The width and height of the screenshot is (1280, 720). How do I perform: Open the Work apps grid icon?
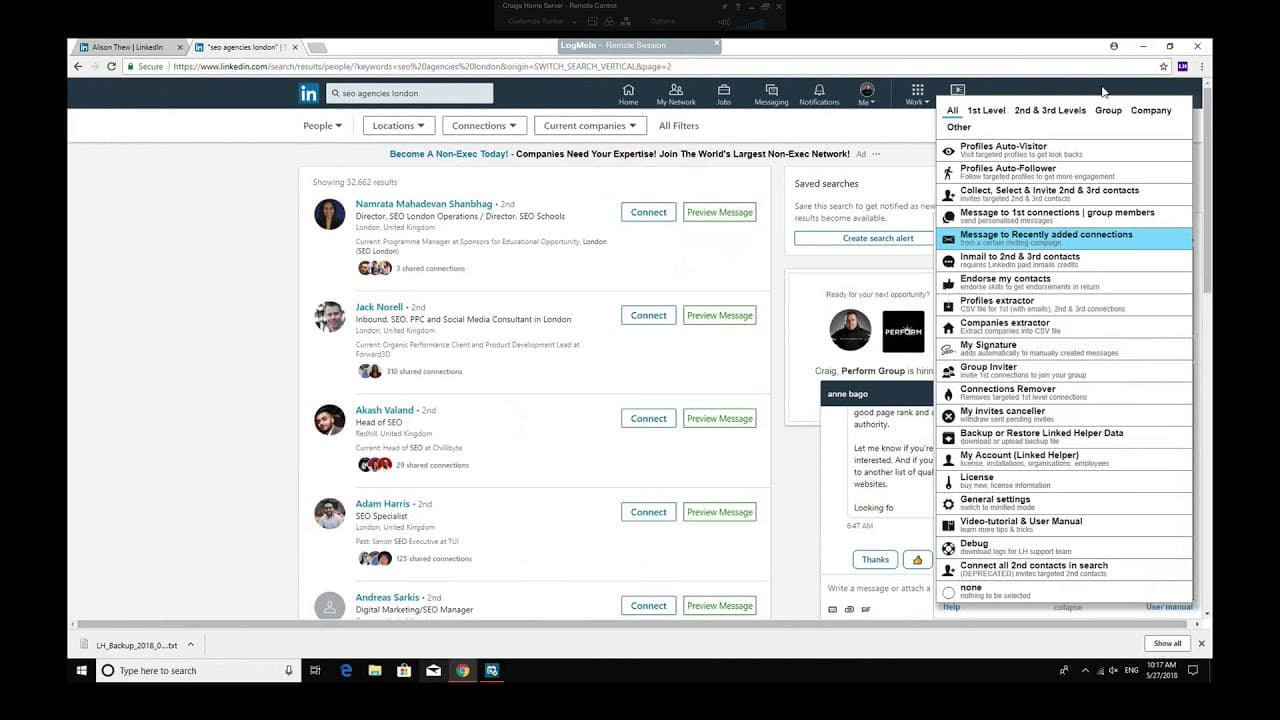(917, 90)
